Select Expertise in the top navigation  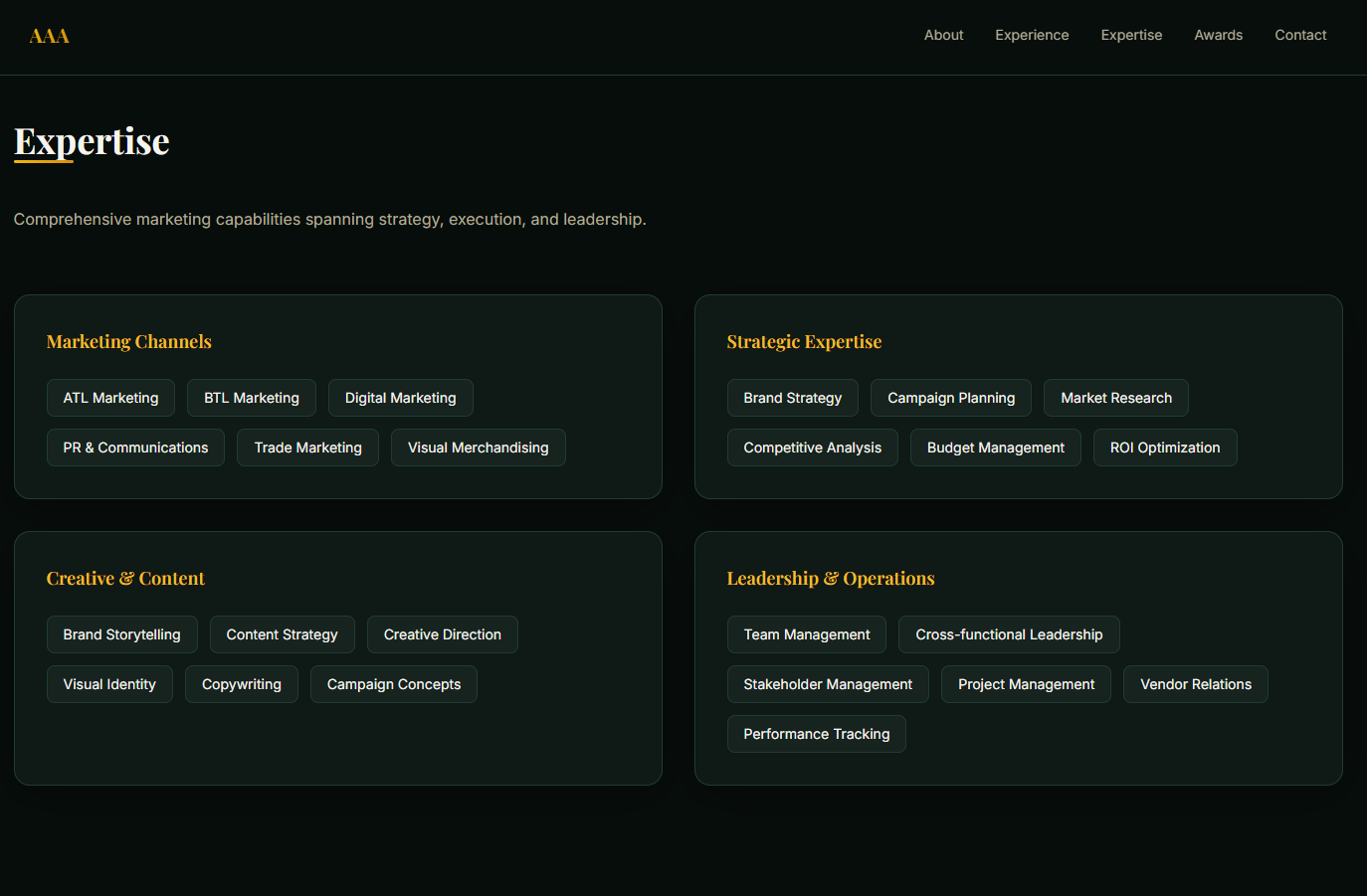click(x=1131, y=35)
